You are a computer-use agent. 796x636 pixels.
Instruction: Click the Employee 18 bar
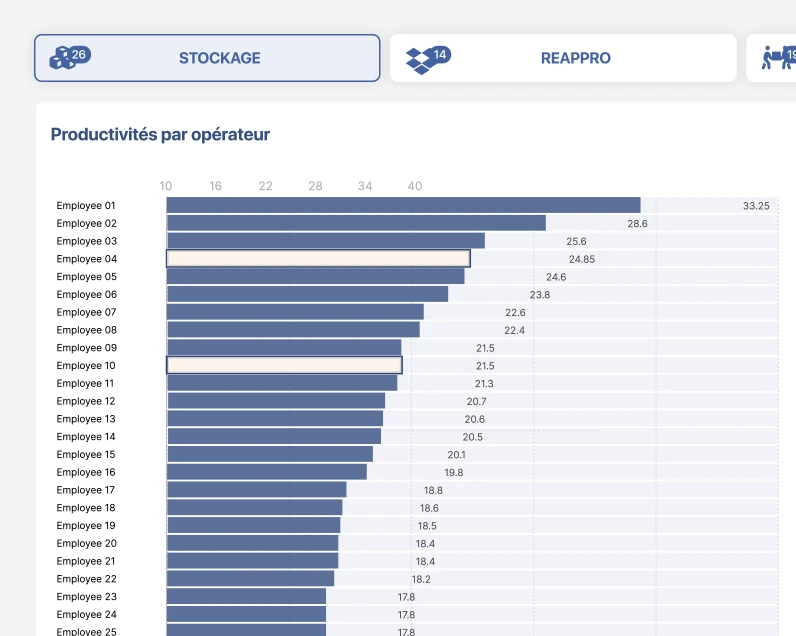[255, 508]
